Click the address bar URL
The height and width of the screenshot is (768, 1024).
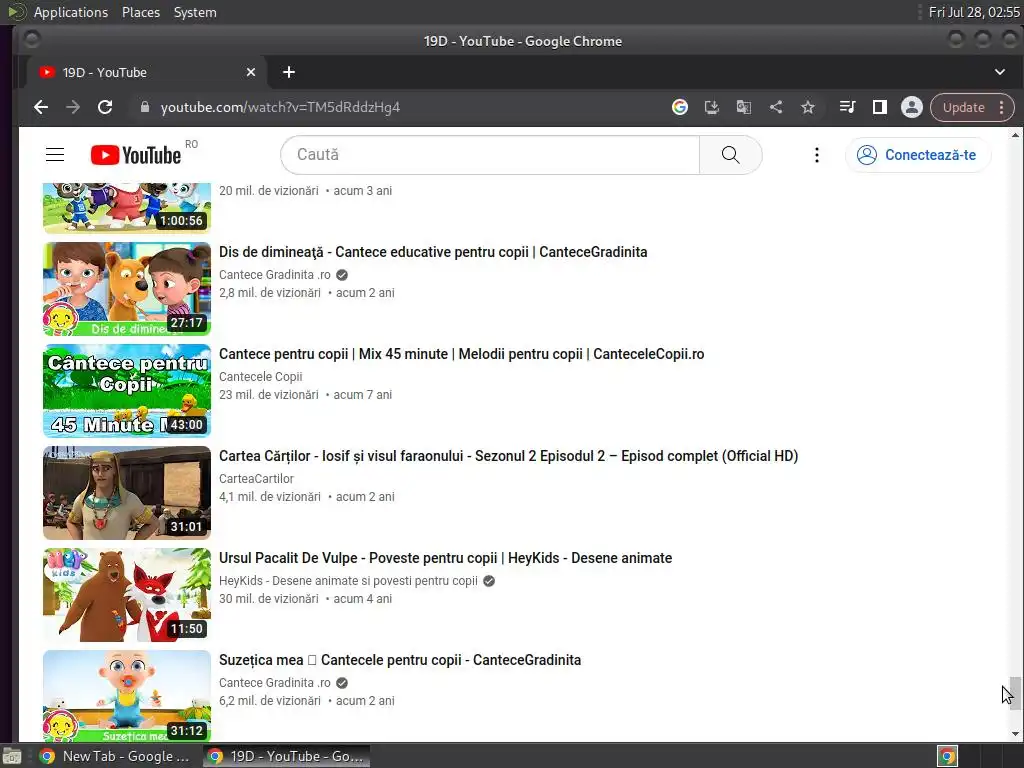click(x=280, y=107)
